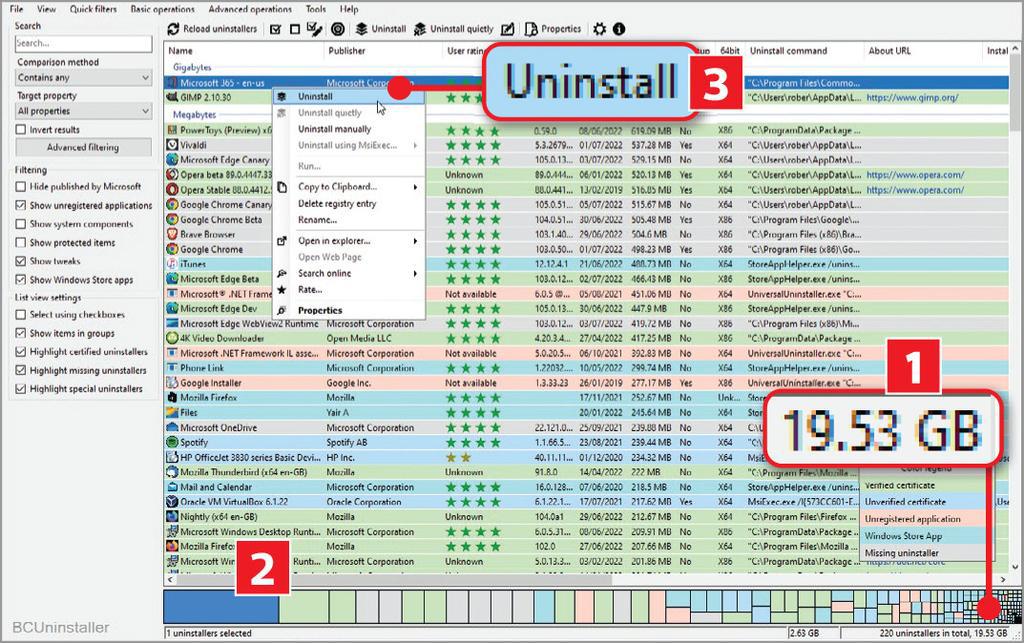The width and height of the screenshot is (1024, 643).
Task: Click the Advanced filtering button
Action: coord(83,148)
